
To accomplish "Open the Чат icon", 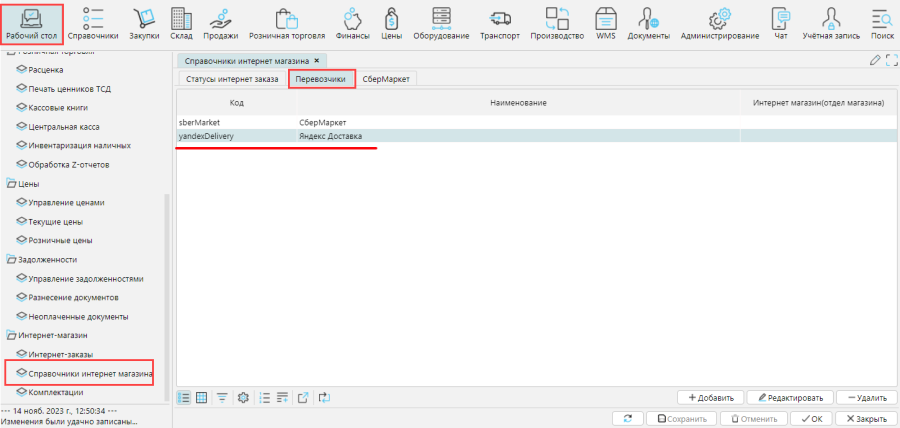I will [x=781, y=23].
